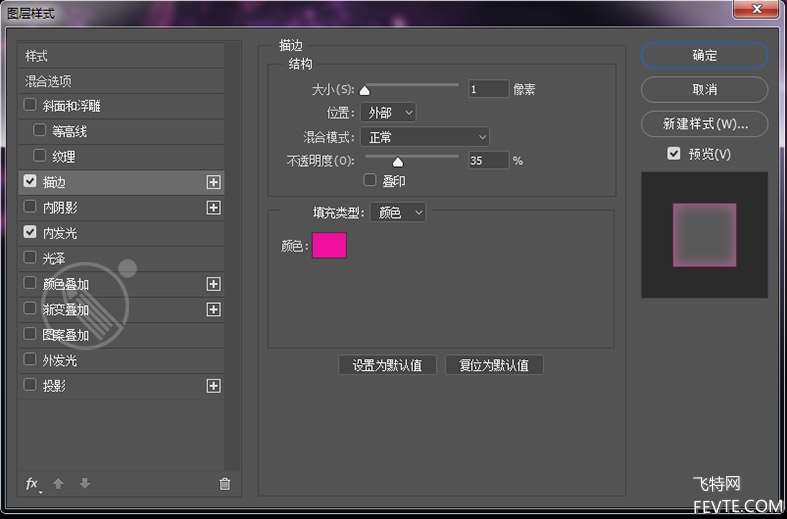Click the 确定 button

coord(704,56)
